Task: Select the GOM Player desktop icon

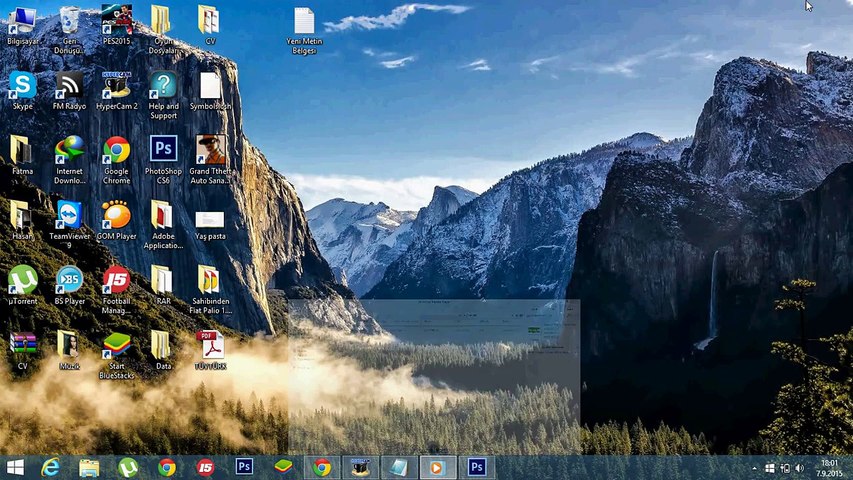Action: coord(116,220)
